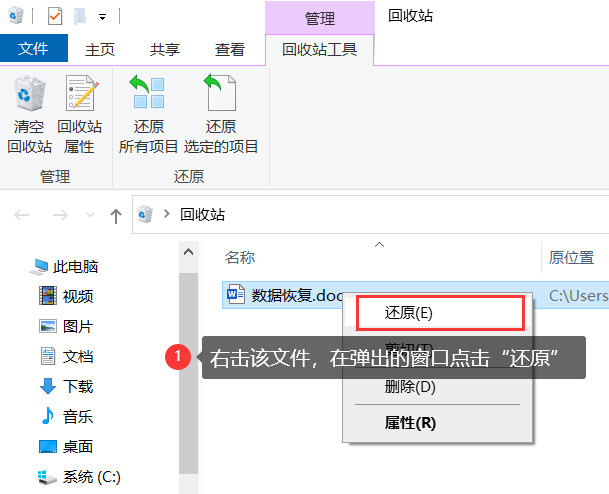Choose 还原(E) from the context menu
The height and width of the screenshot is (494, 609).
pos(440,313)
